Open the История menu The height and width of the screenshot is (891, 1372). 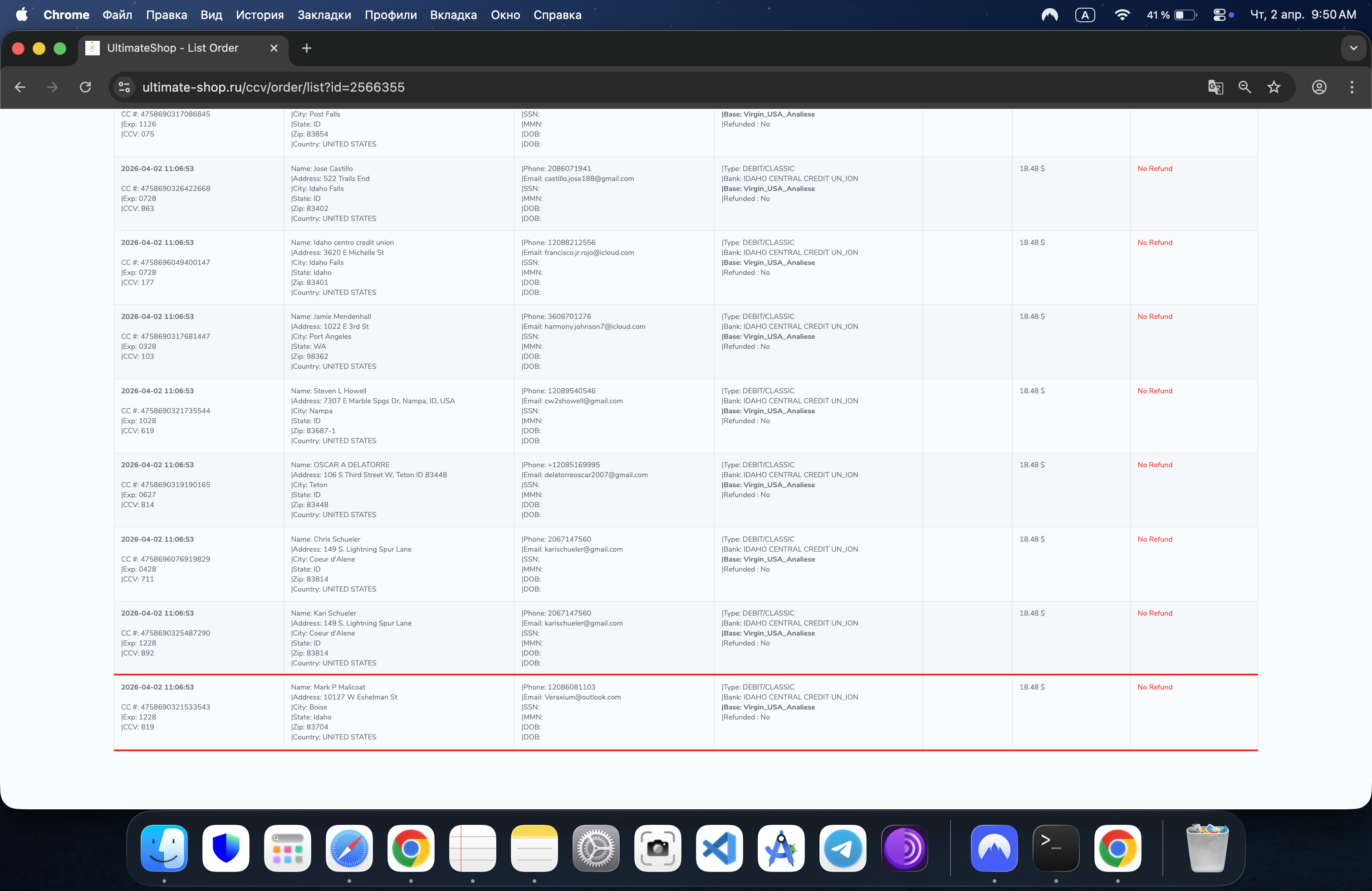point(260,15)
